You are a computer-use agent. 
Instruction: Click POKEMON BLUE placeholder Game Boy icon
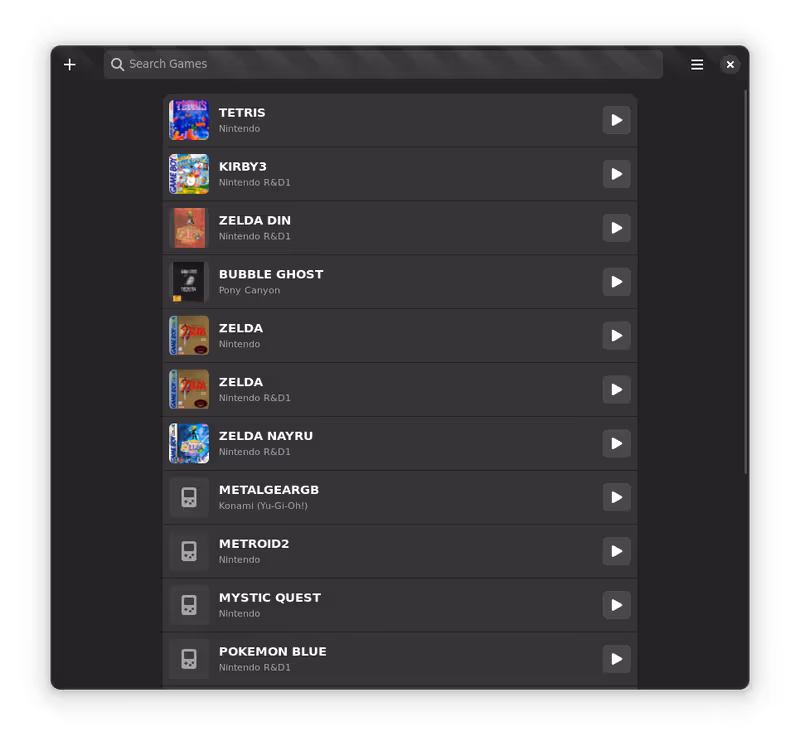(x=189, y=659)
